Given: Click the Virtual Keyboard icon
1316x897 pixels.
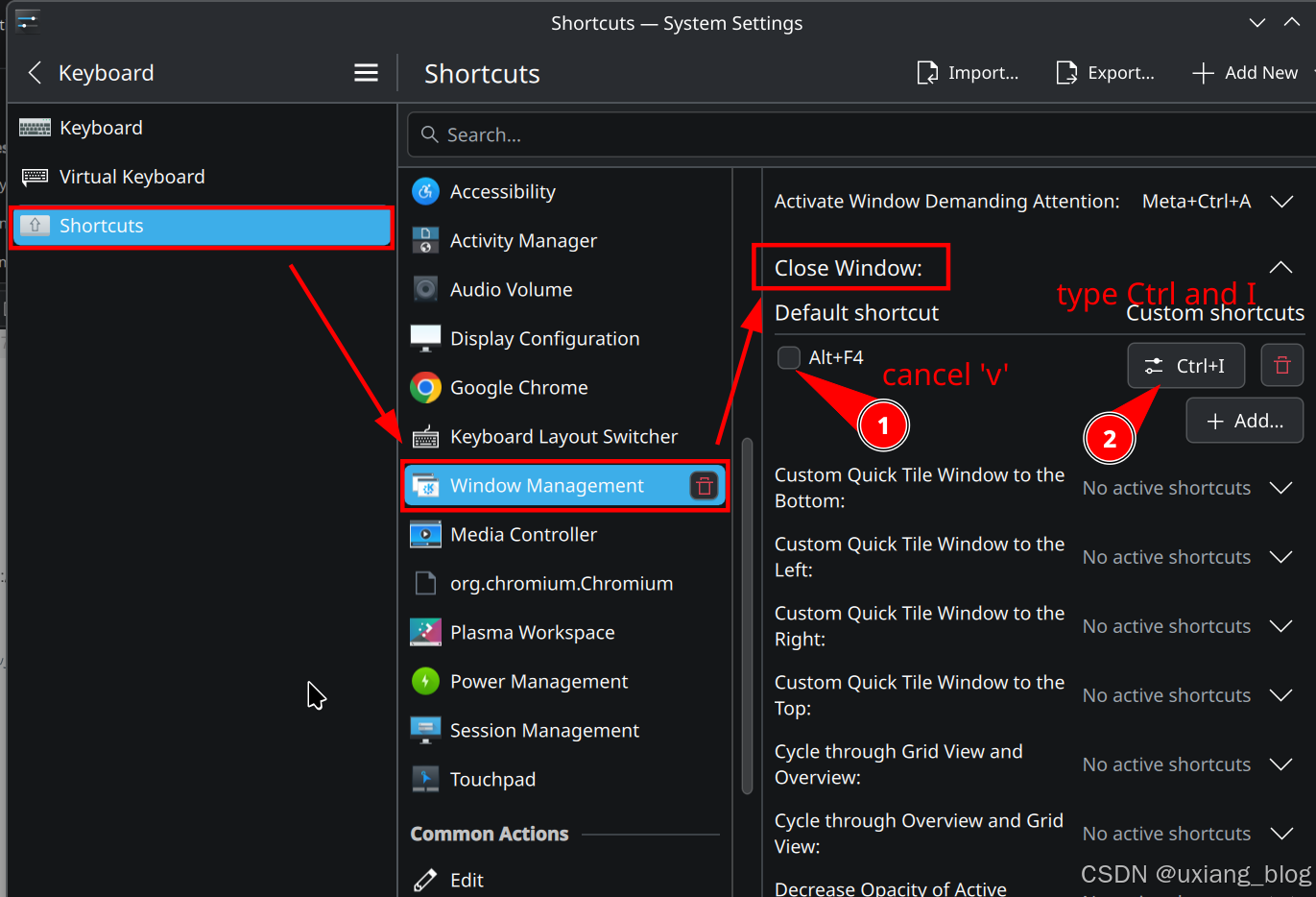Looking at the screenshot, I should tap(36, 177).
